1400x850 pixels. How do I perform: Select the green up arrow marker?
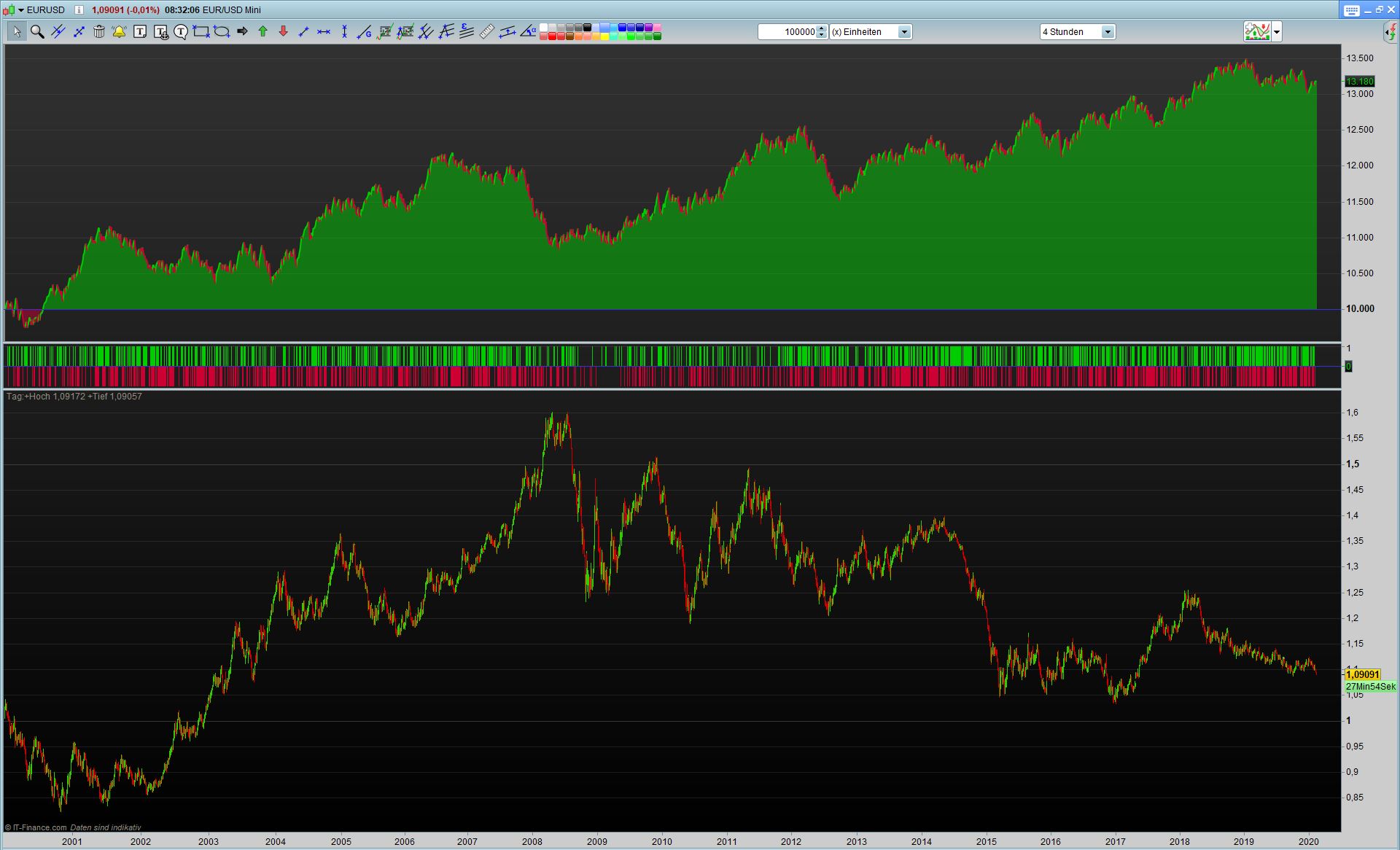tap(263, 31)
